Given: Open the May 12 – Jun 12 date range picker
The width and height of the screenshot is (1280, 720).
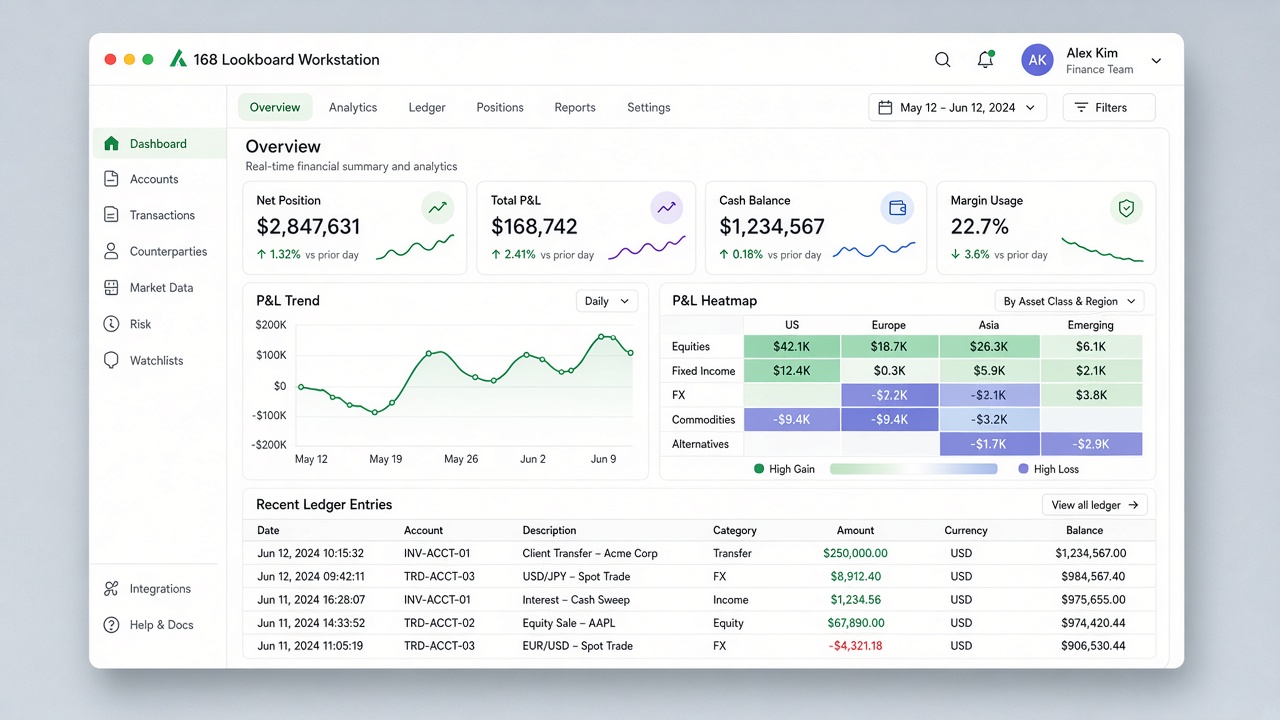Looking at the screenshot, I should 957,107.
